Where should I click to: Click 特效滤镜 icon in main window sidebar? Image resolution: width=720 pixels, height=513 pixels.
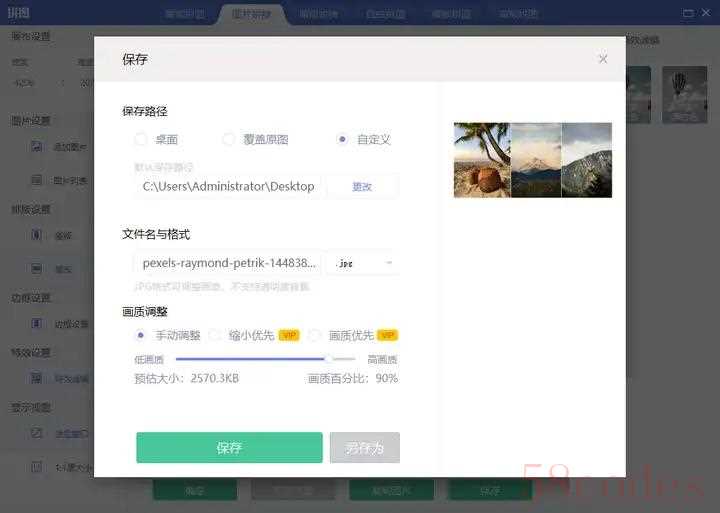pyautogui.click(x=37, y=378)
